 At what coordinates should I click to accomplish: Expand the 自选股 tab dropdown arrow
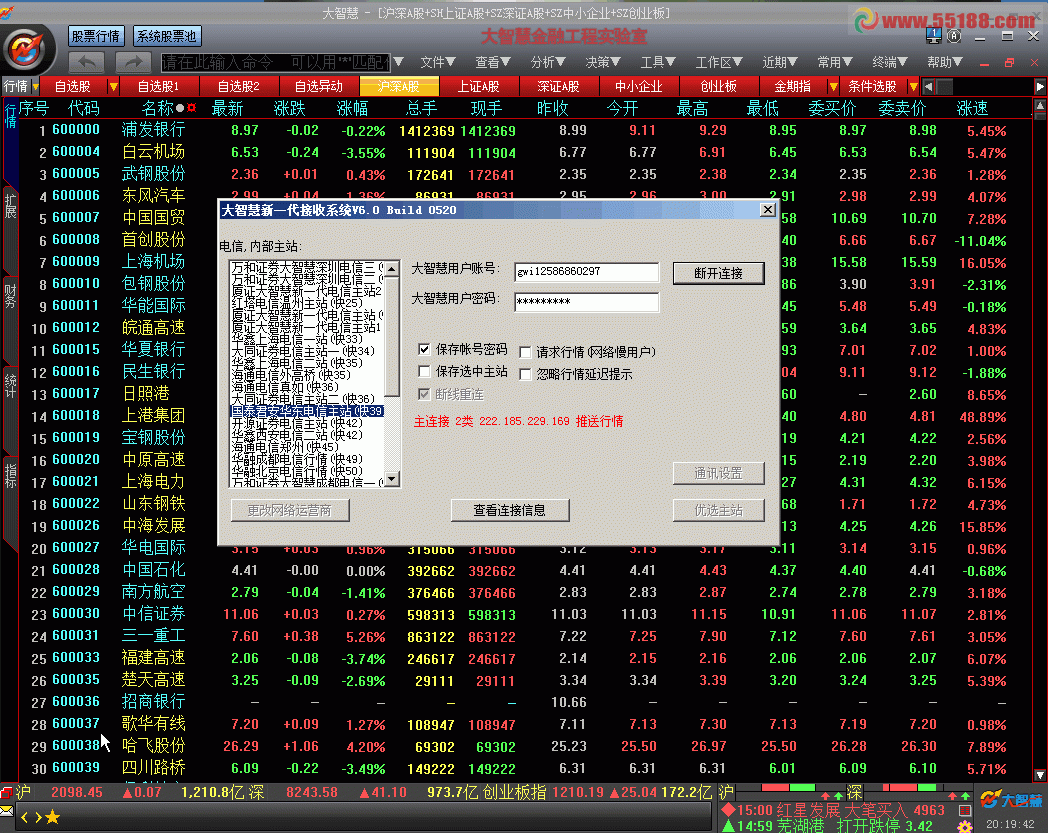[113, 87]
